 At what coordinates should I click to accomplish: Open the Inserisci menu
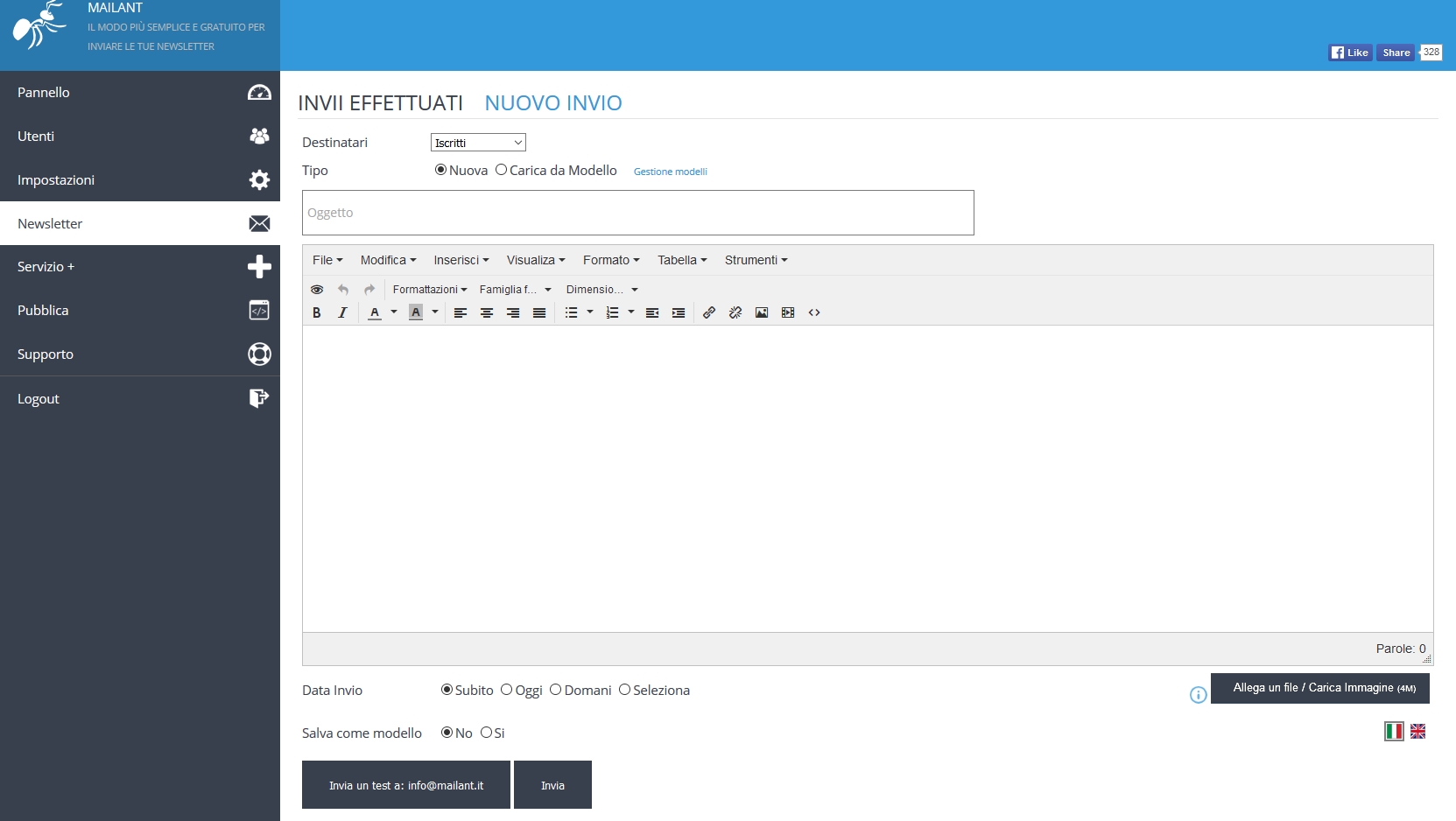point(461,260)
